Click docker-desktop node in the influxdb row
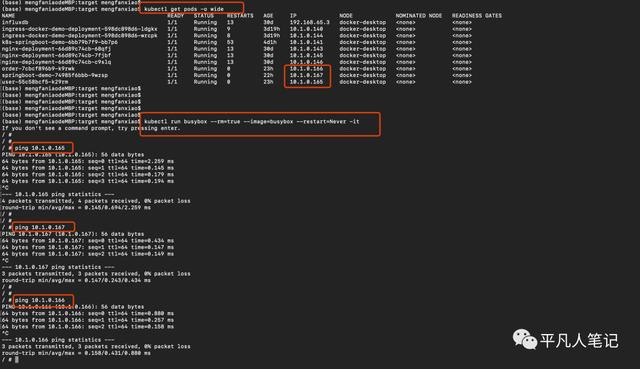The height and width of the screenshot is (369, 640). pos(362,22)
